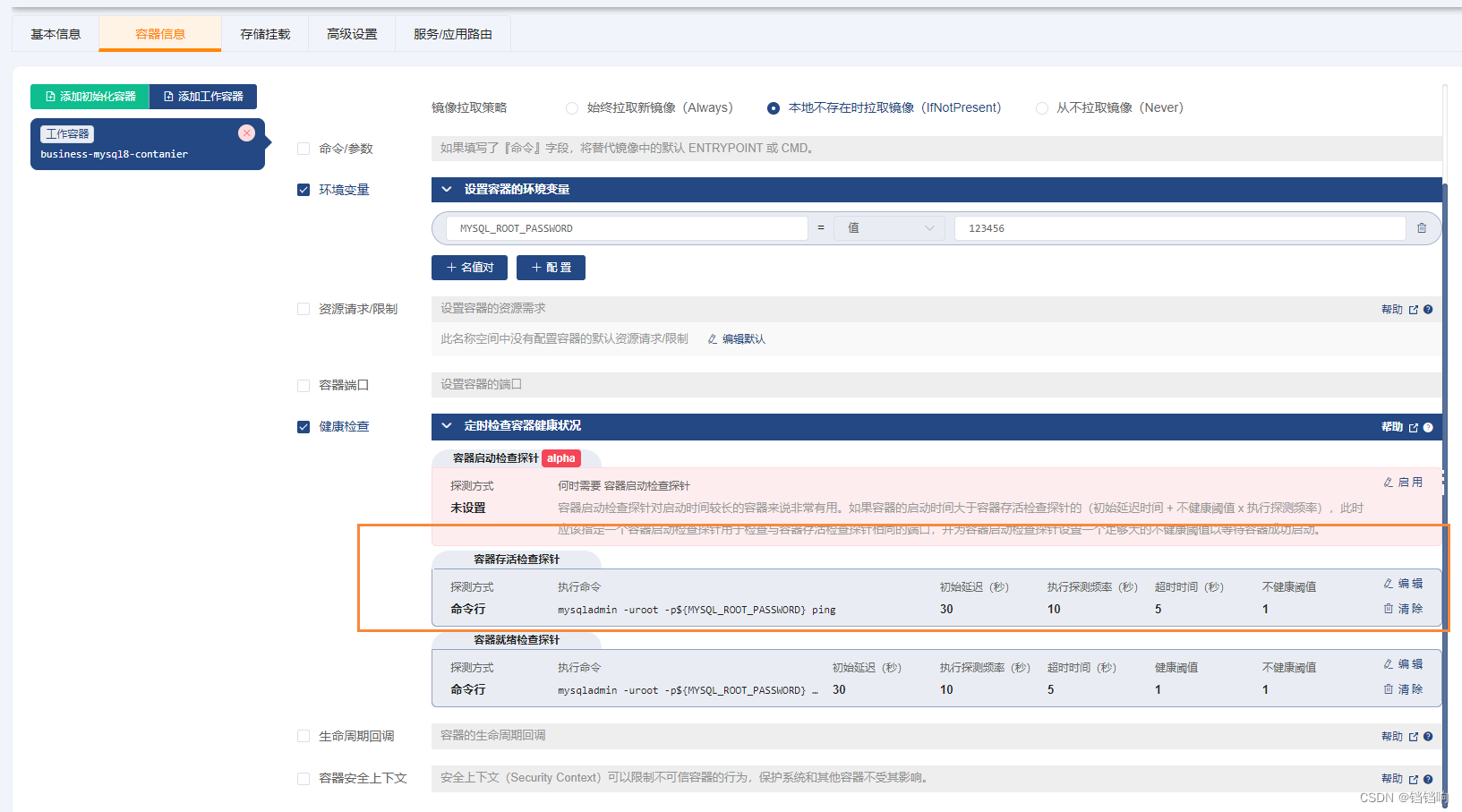
Task: Enable the 生命周期回调 checkbox
Action: 304,736
